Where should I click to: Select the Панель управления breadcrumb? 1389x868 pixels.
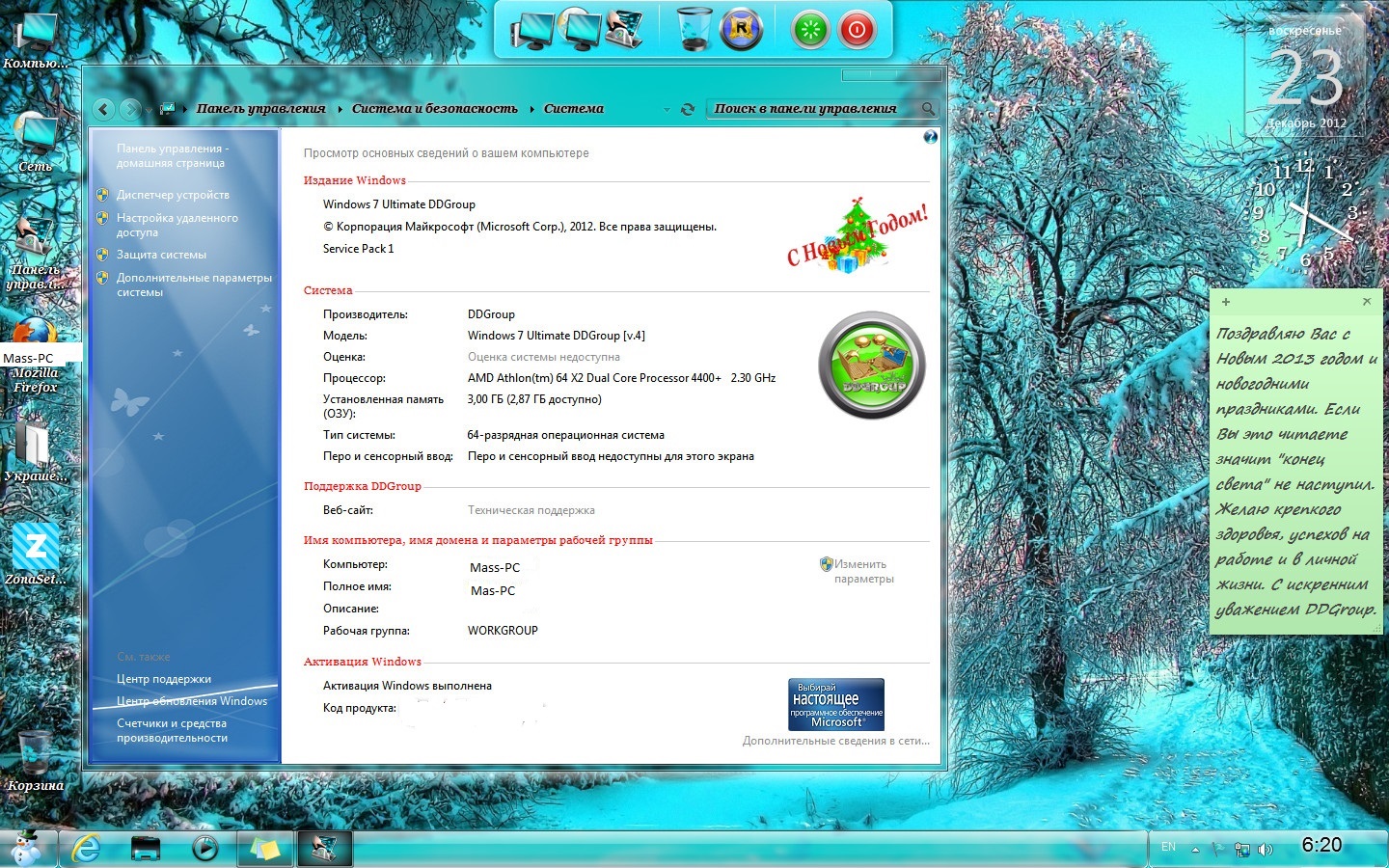(x=261, y=109)
